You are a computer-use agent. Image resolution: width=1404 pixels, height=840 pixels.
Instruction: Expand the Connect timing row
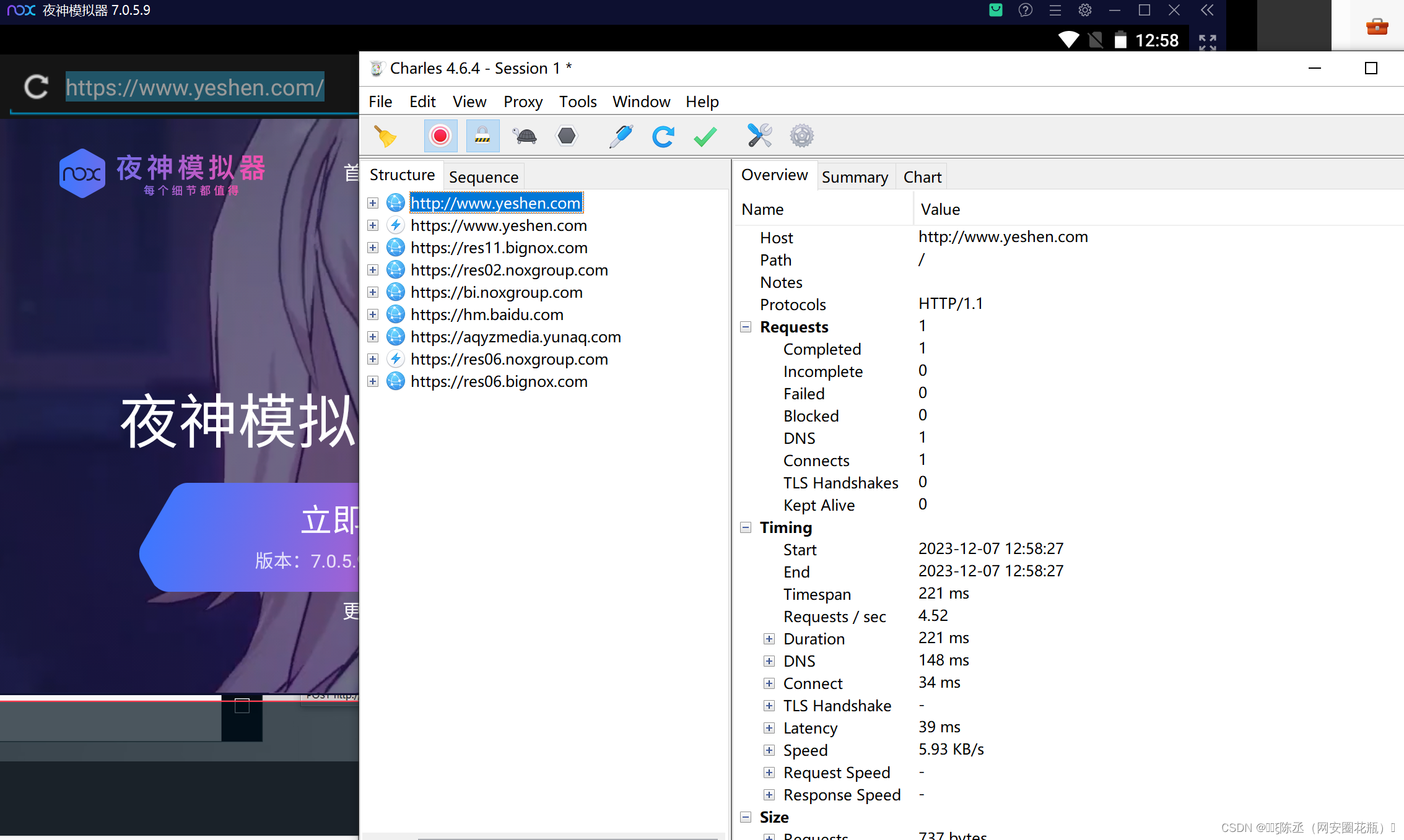click(x=769, y=683)
